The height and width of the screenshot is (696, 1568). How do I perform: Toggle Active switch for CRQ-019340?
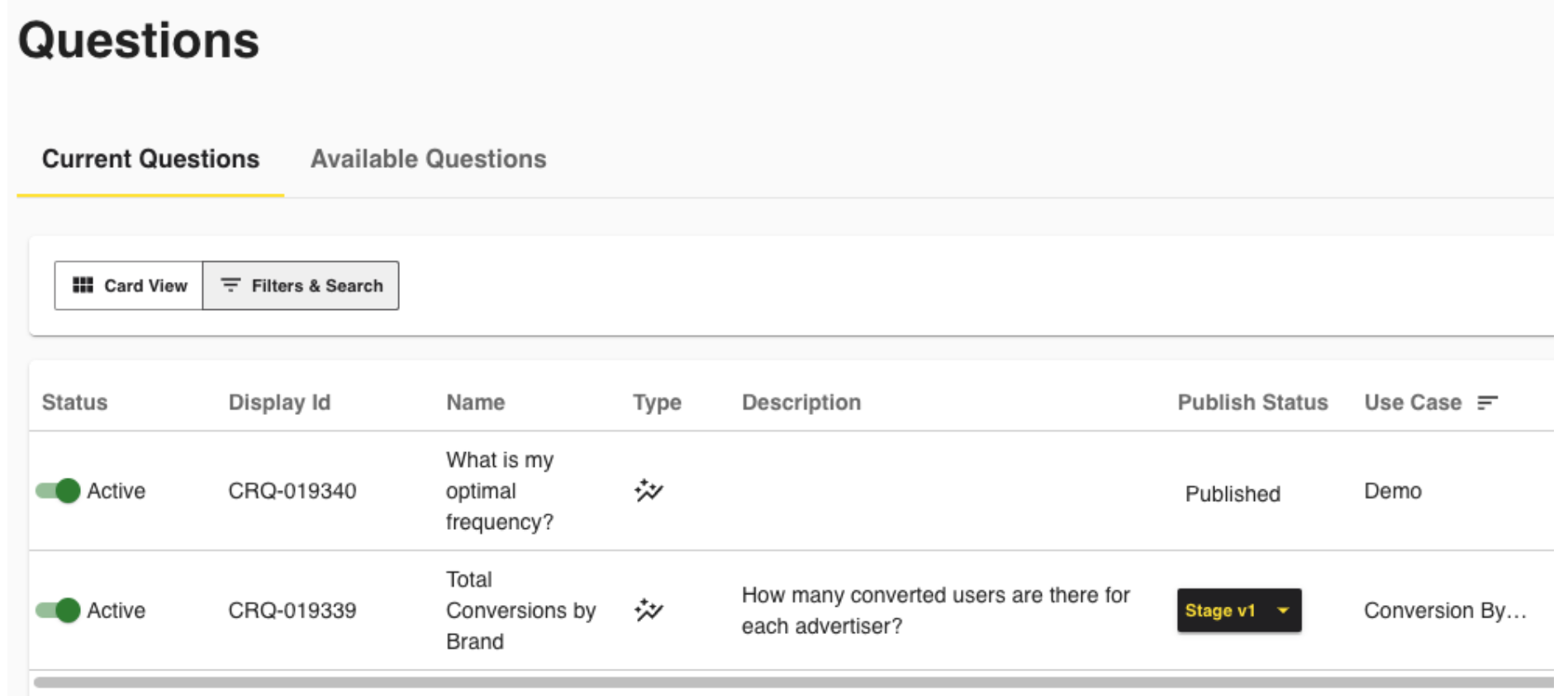coord(59,491)
